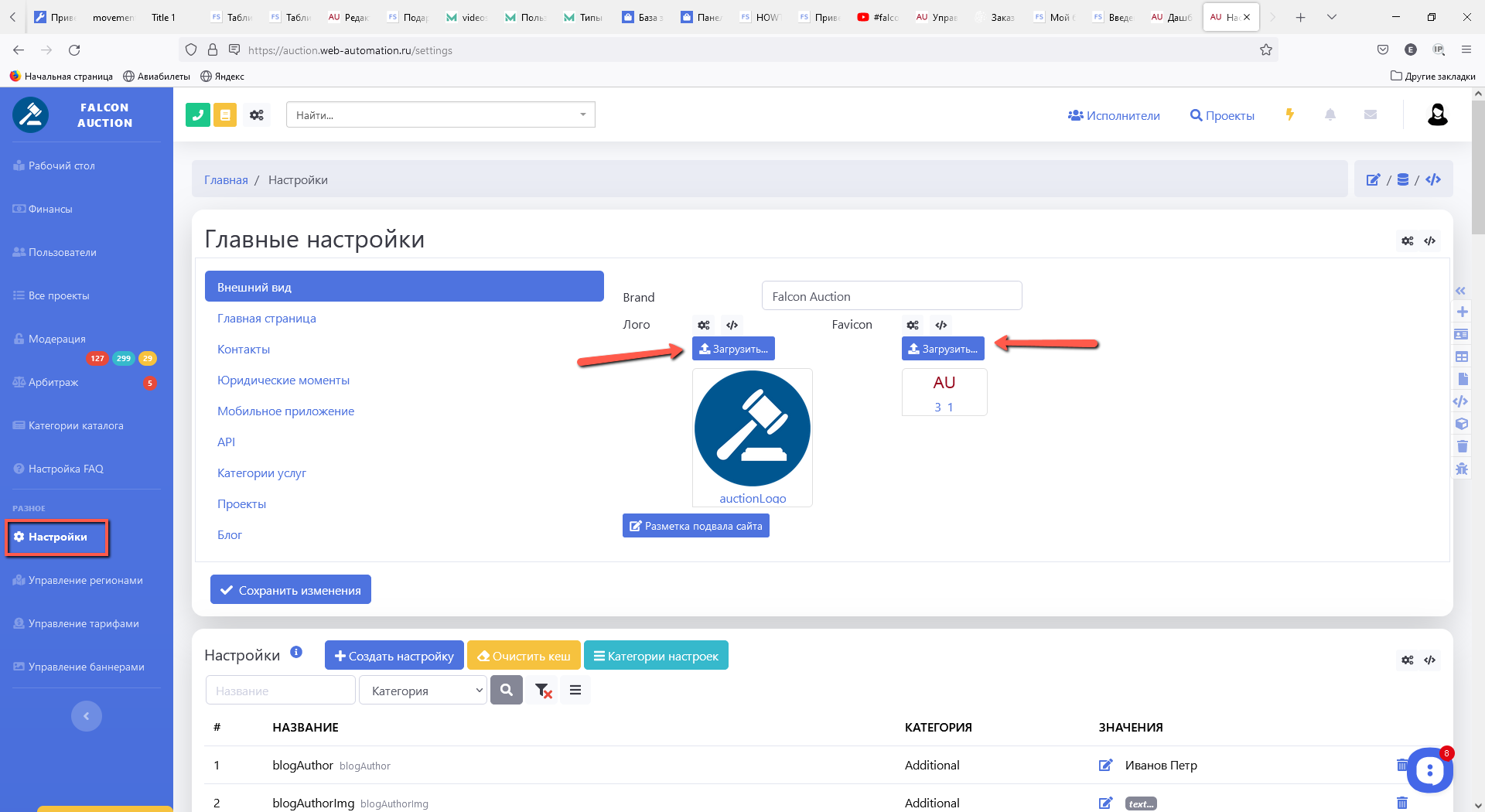The width and height of the screenshot is (1485, 812).
Task: Edit the blogAuthor value pencil icon
Action: 1105,765
